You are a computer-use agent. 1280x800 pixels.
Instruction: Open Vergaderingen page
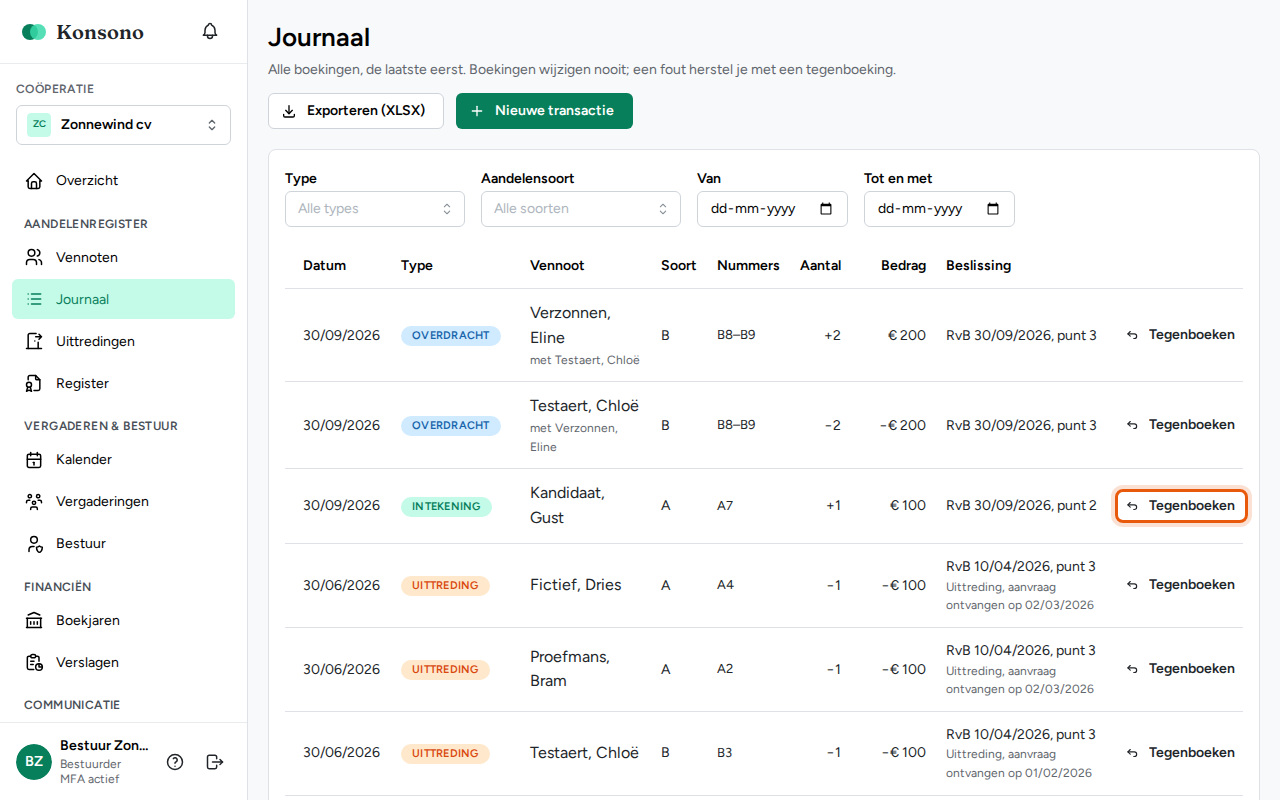coord(123,502)
